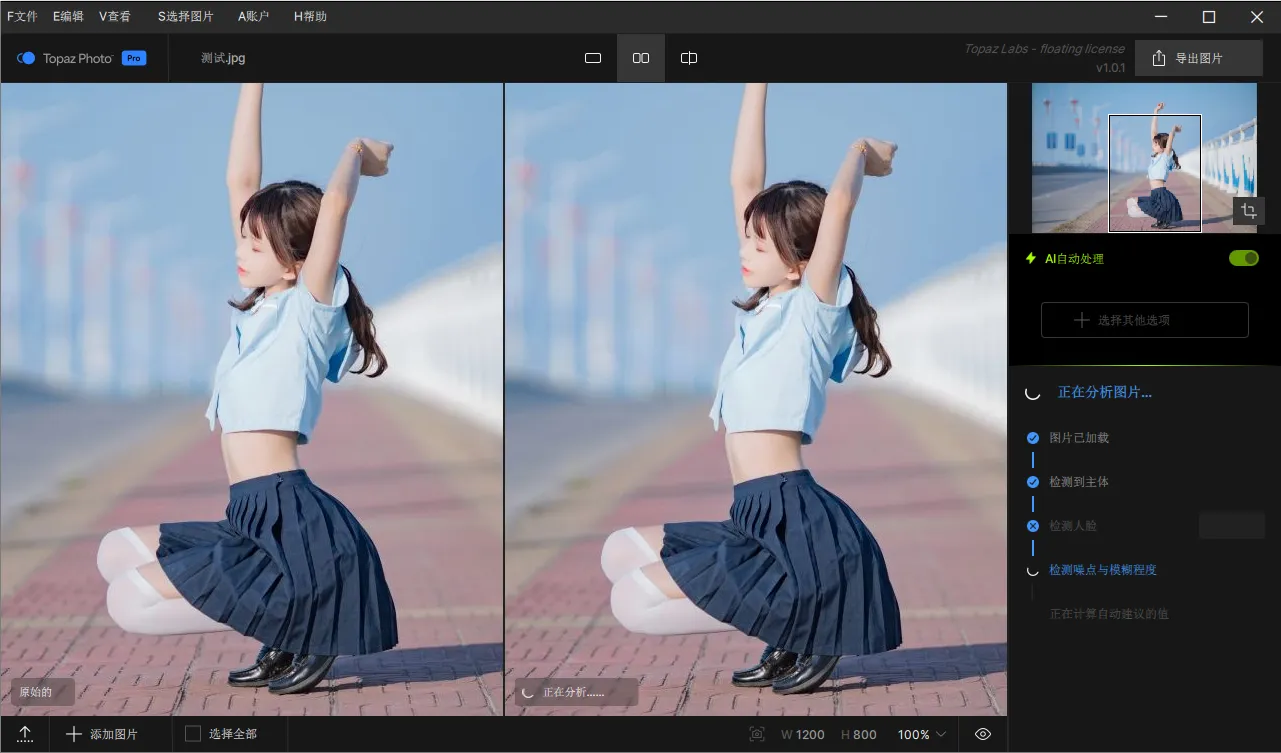This screenshot has width=1281, height=753.
Task: Click the 添加图片 button
Action: coord(102,734)
